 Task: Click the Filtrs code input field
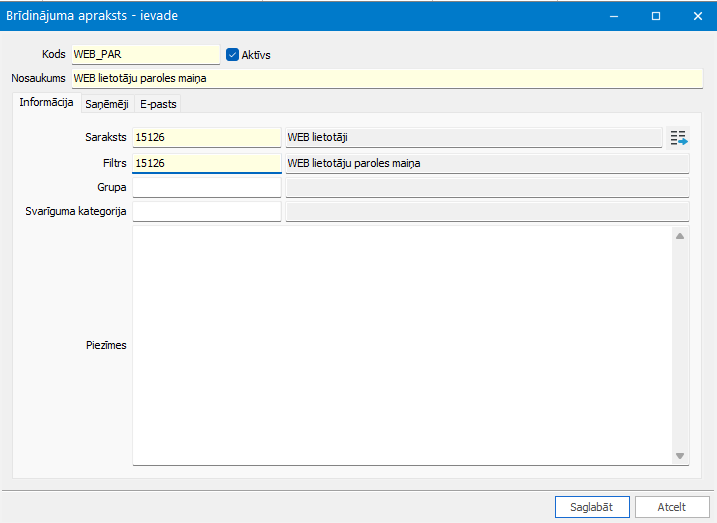coord(206,163)
